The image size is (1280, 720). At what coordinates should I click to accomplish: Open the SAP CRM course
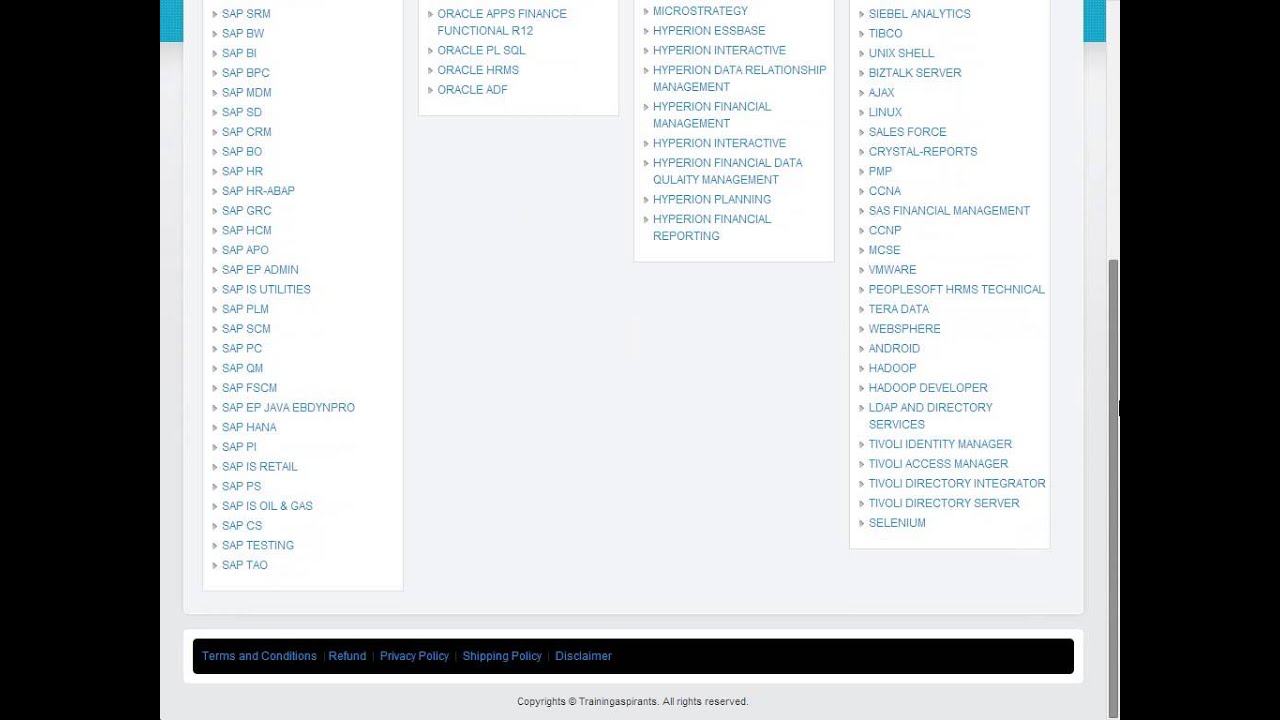click(x=247, y=132)
